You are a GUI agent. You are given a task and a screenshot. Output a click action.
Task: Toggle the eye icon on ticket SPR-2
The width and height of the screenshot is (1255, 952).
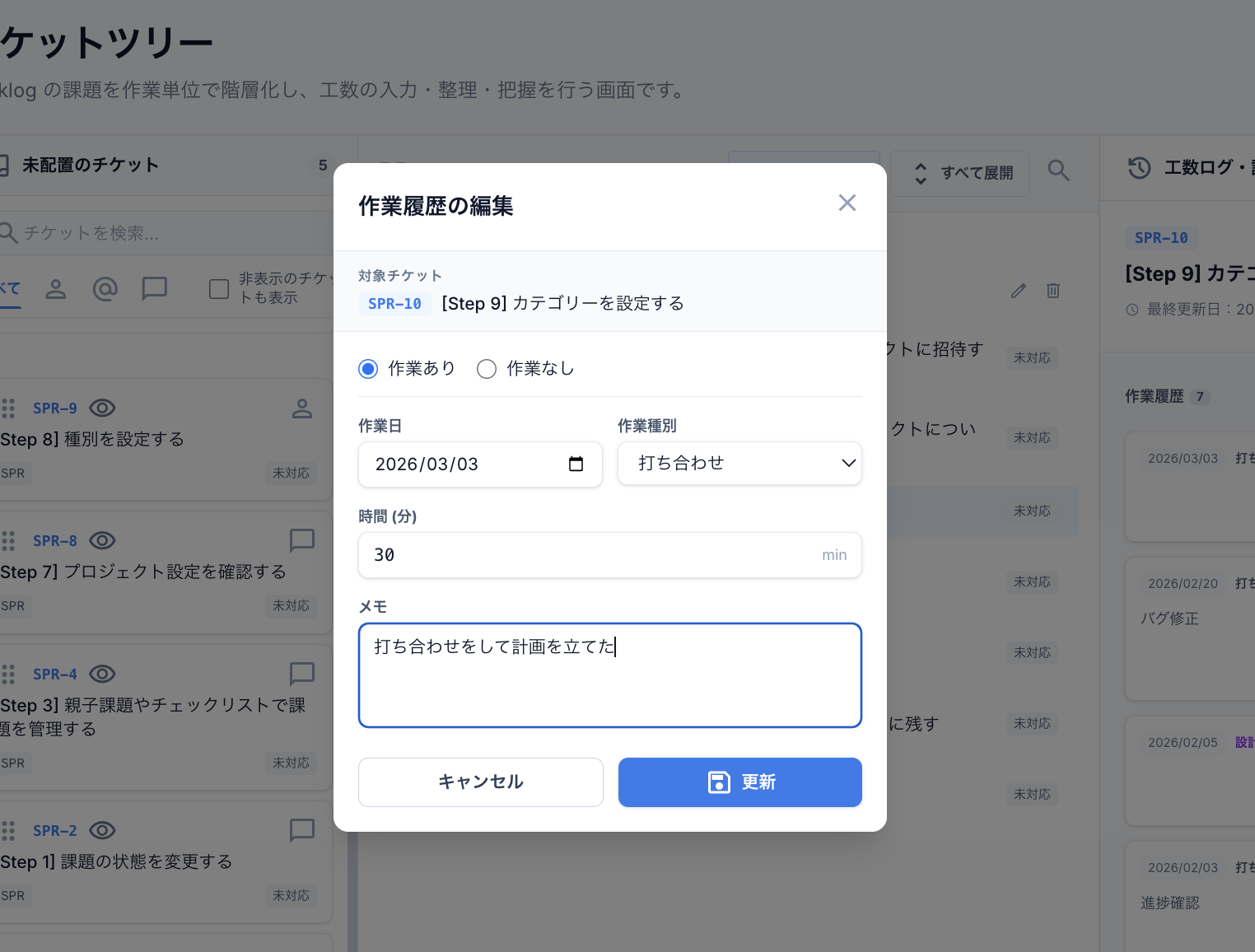pos(102,830)
